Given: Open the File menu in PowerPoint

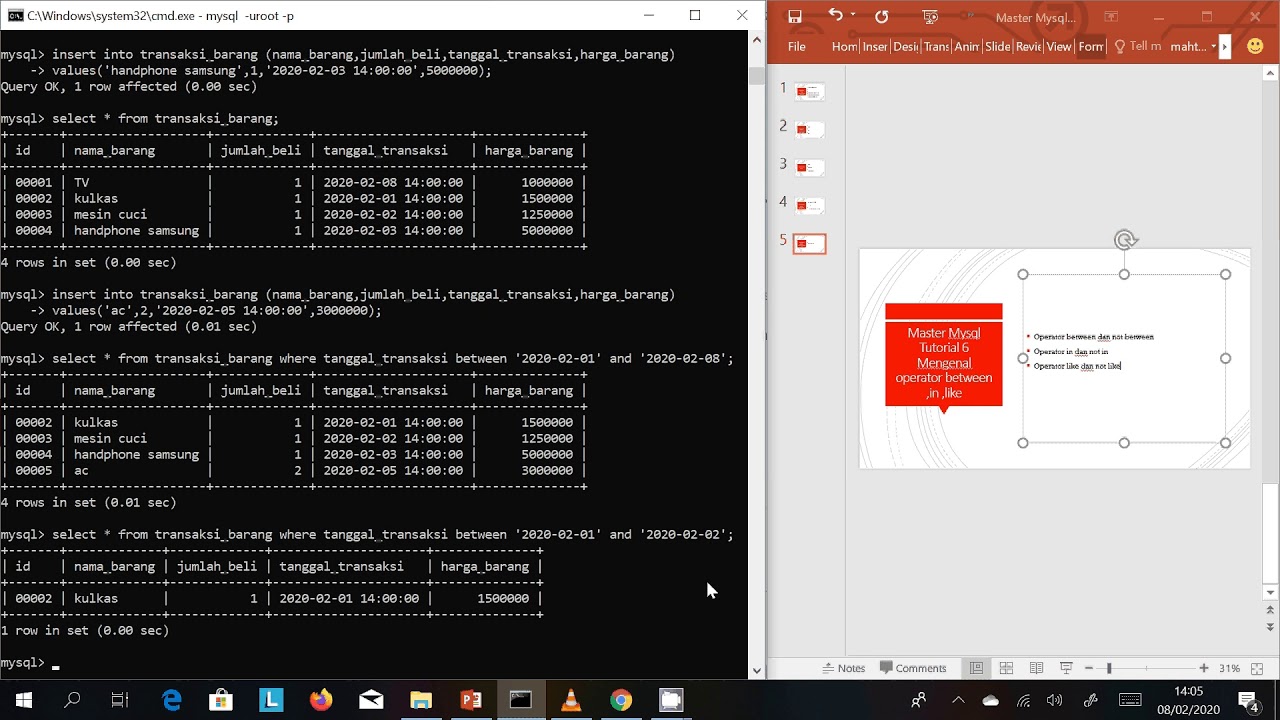Looking at the screenshot, I should coord(797,47).
